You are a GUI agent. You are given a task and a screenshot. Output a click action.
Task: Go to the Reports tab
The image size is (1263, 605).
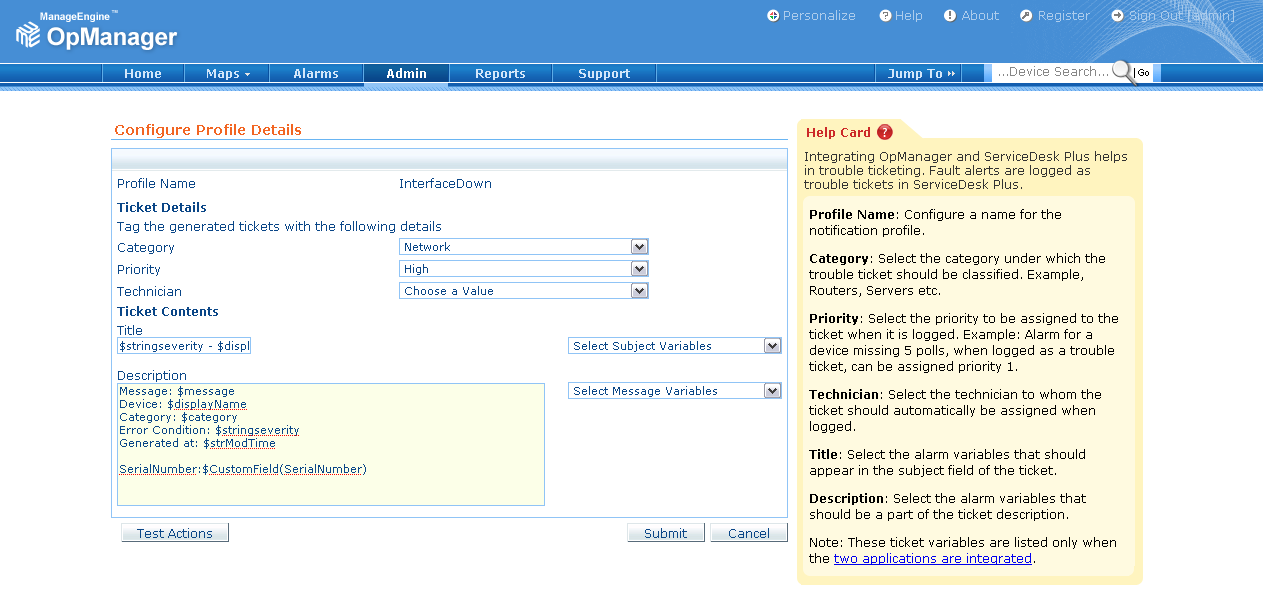(500, 74)
